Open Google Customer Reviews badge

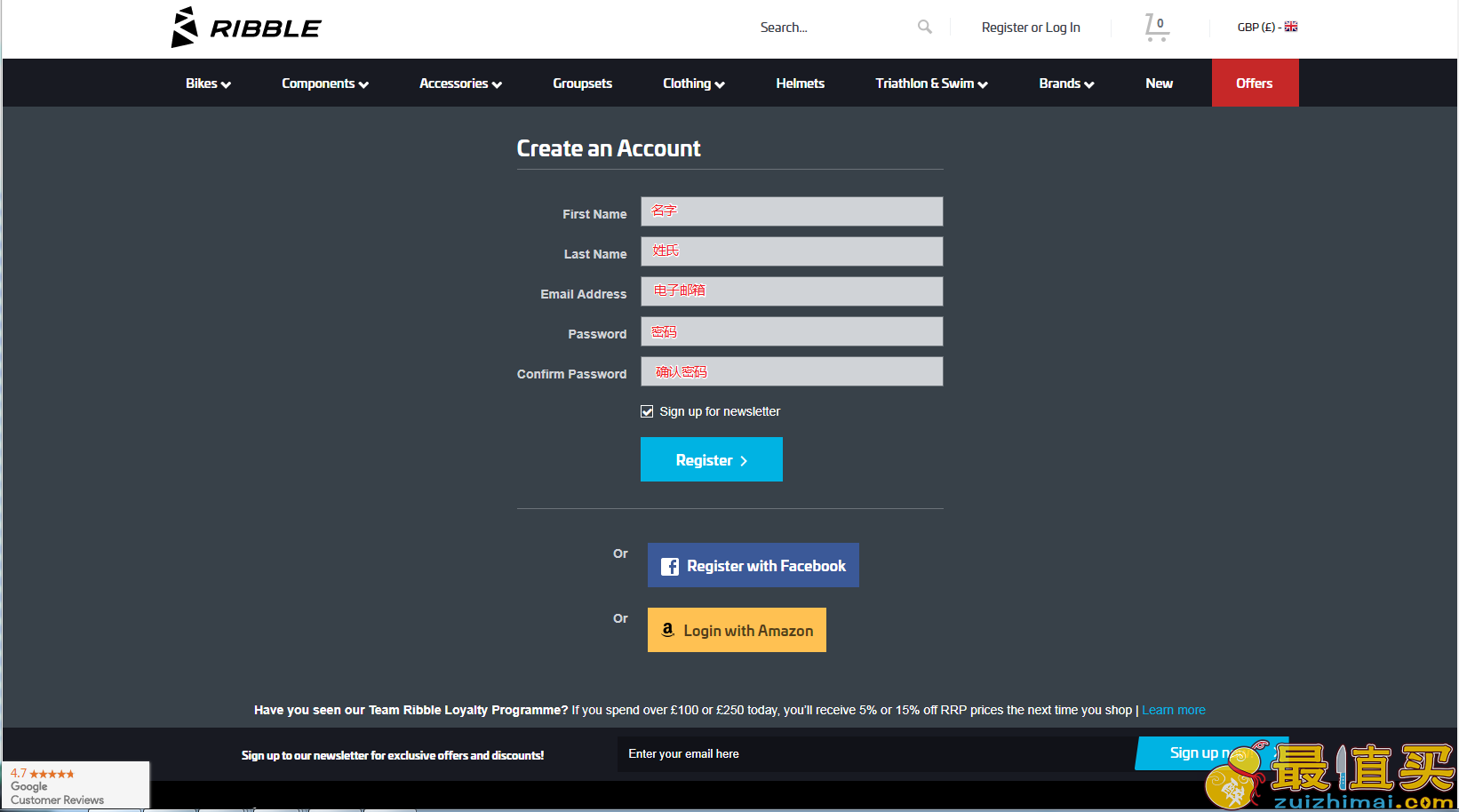click(x=76, y=785)
